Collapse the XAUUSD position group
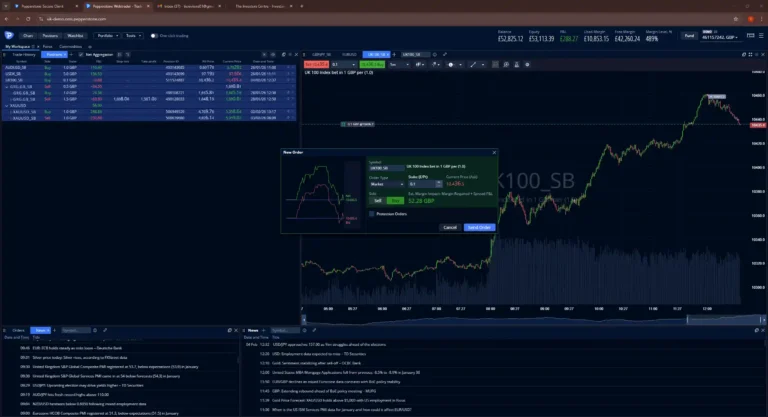 pos(7,105)
